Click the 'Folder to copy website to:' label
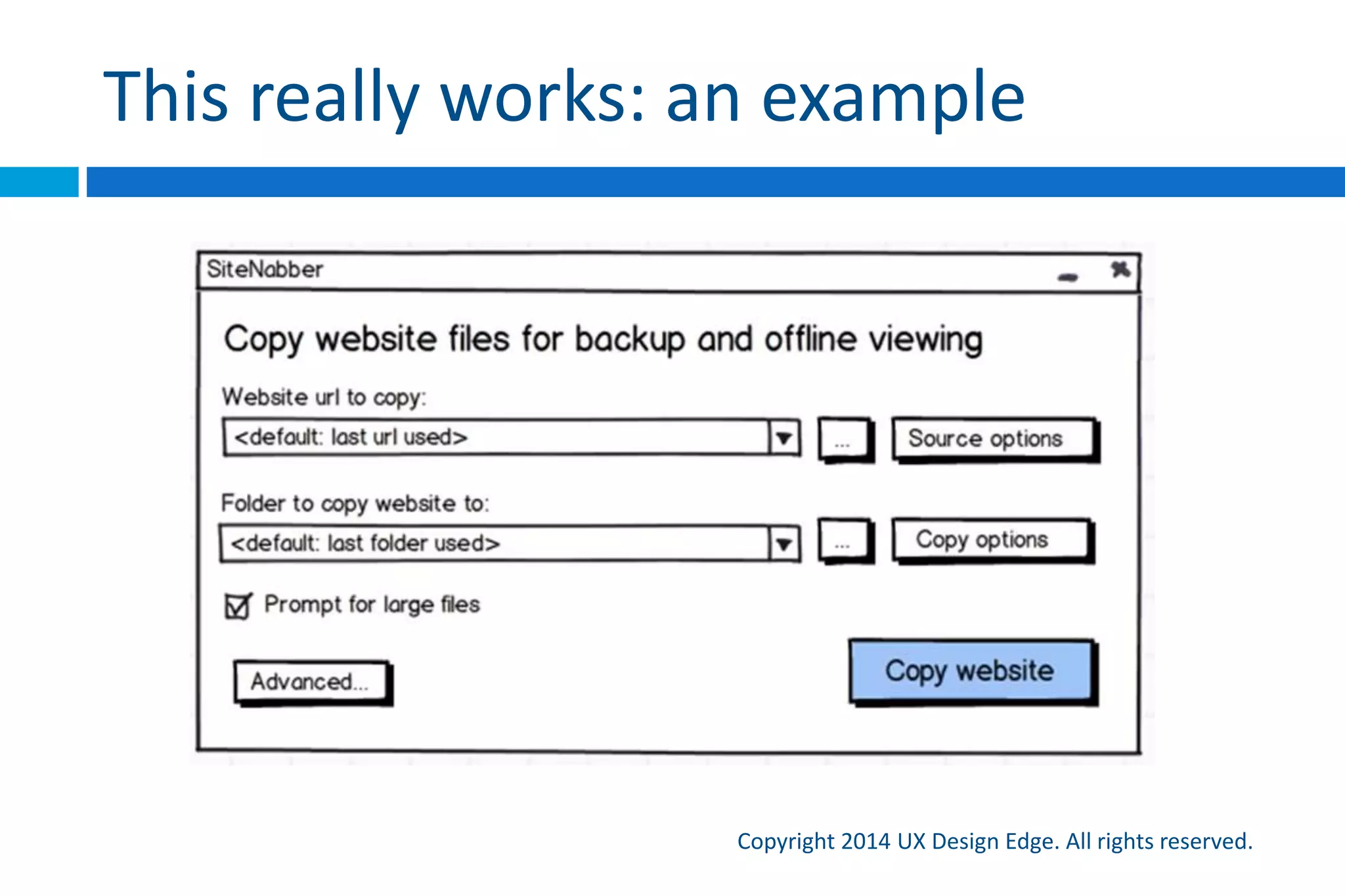Image resolution: width=1345 pixels, height=896 pixels. (355, 503)
